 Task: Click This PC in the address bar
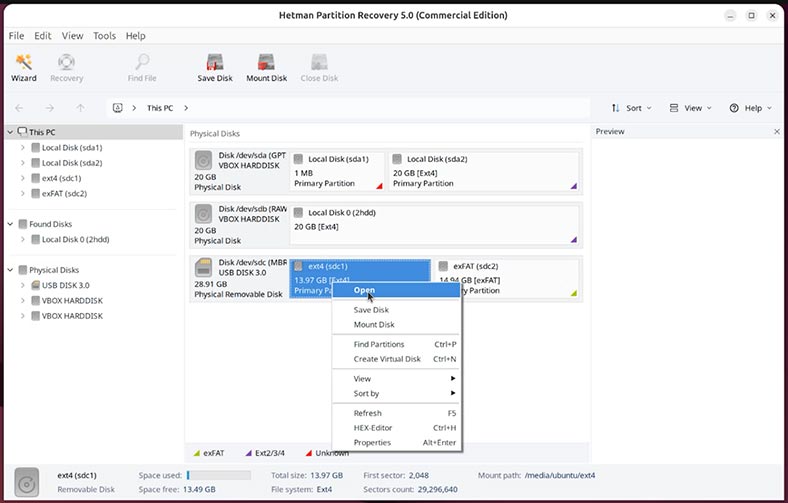160,108
